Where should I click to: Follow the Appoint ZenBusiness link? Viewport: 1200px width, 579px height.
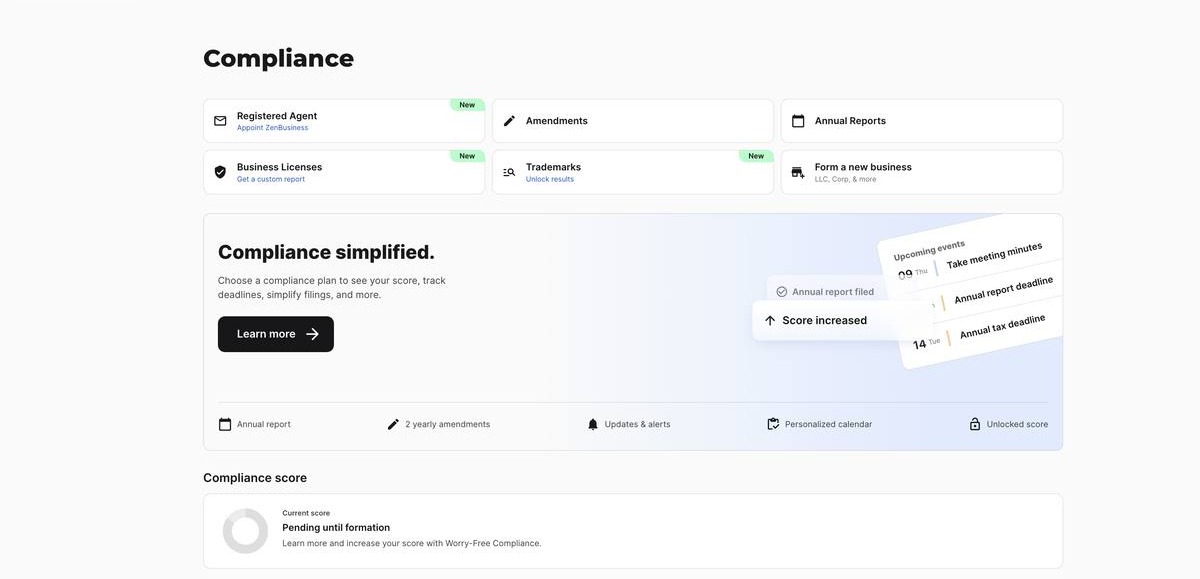[x=272, y=128]
